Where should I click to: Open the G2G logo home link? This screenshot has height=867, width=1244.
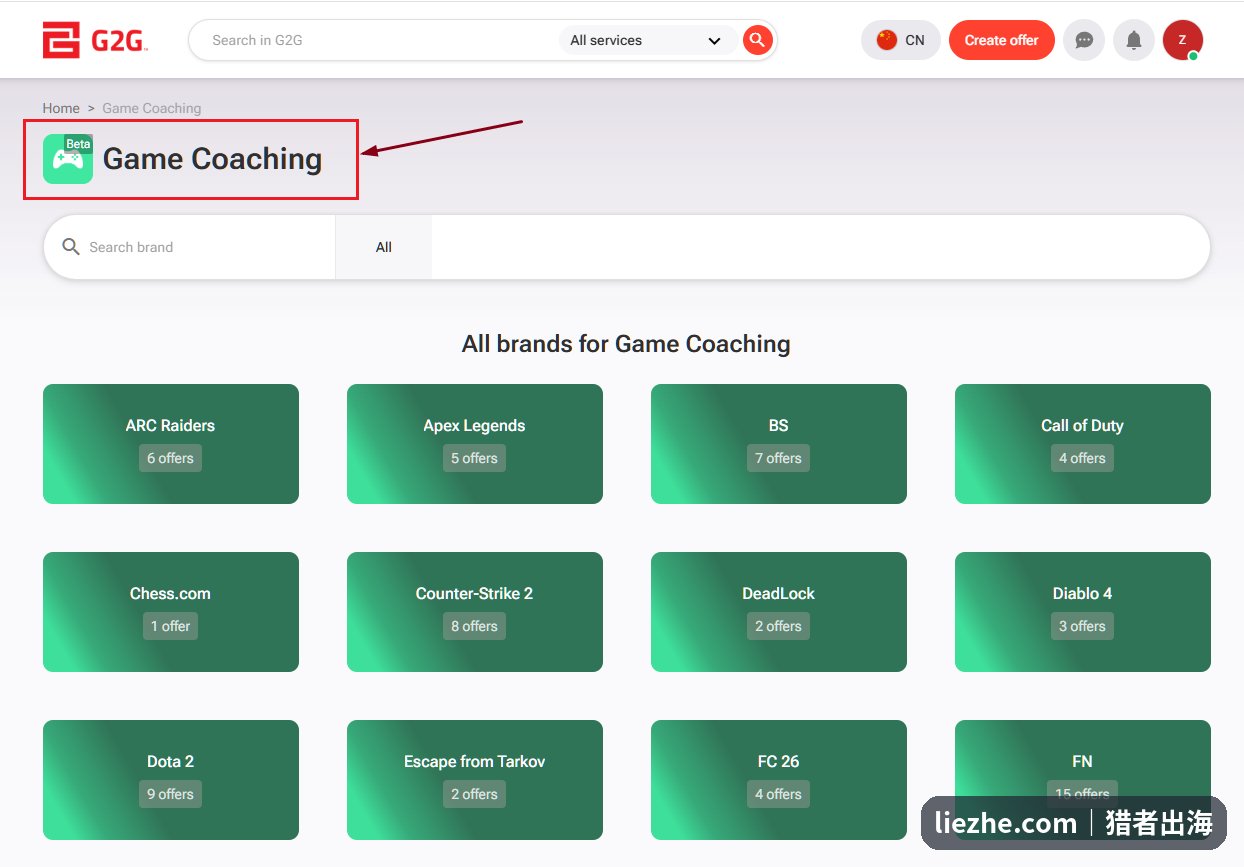point(95,40)
